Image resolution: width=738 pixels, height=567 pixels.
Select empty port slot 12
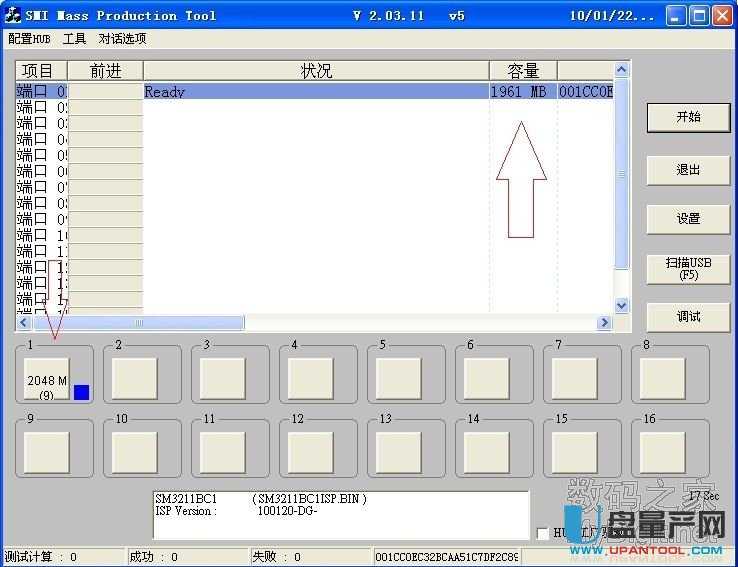click(x=311, y=452)
